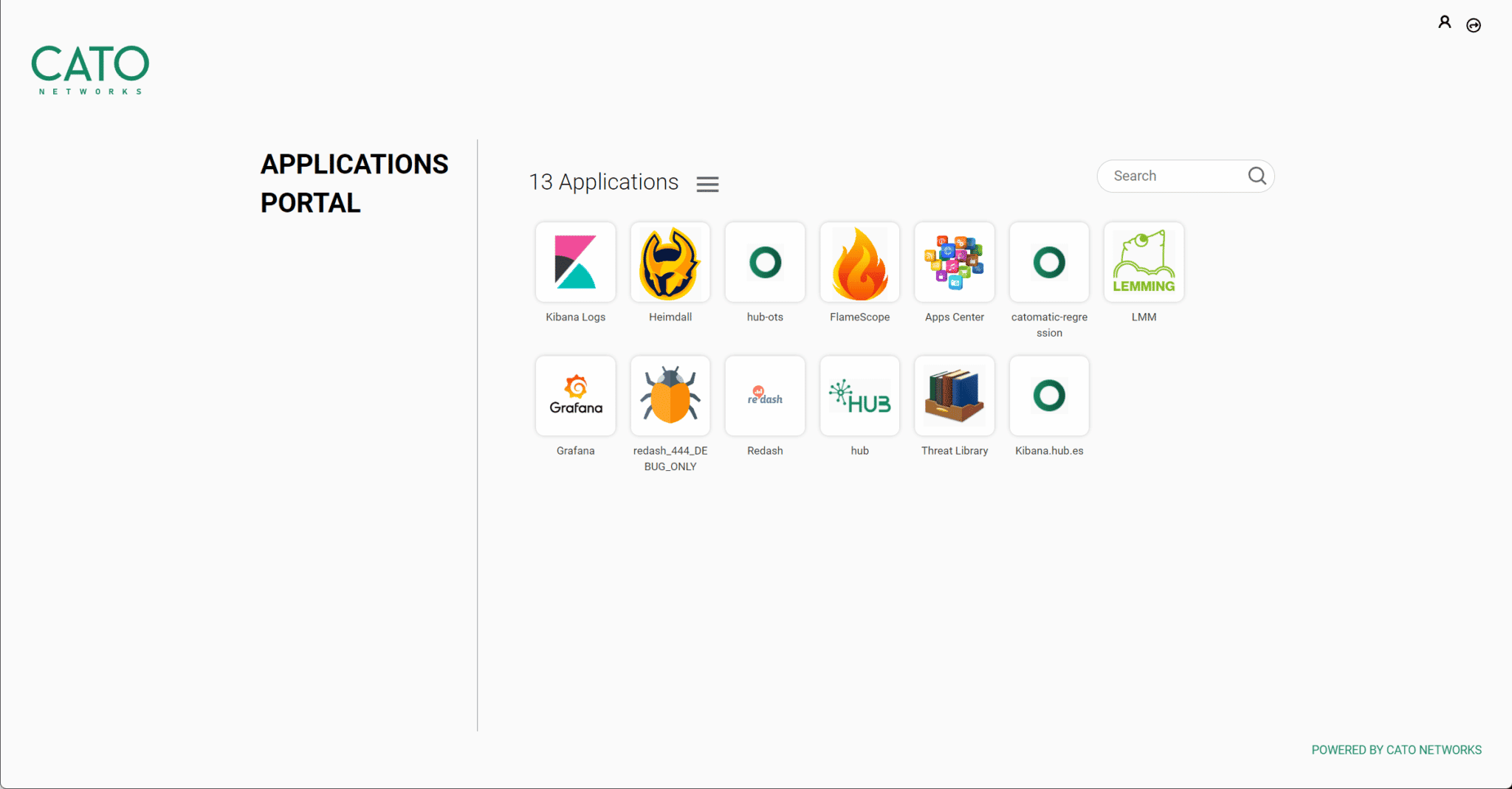Image resolution: width=1512 pixels, height=789 pixels.
Task: Click the magnifying glass search icon
Action: 1257,176
